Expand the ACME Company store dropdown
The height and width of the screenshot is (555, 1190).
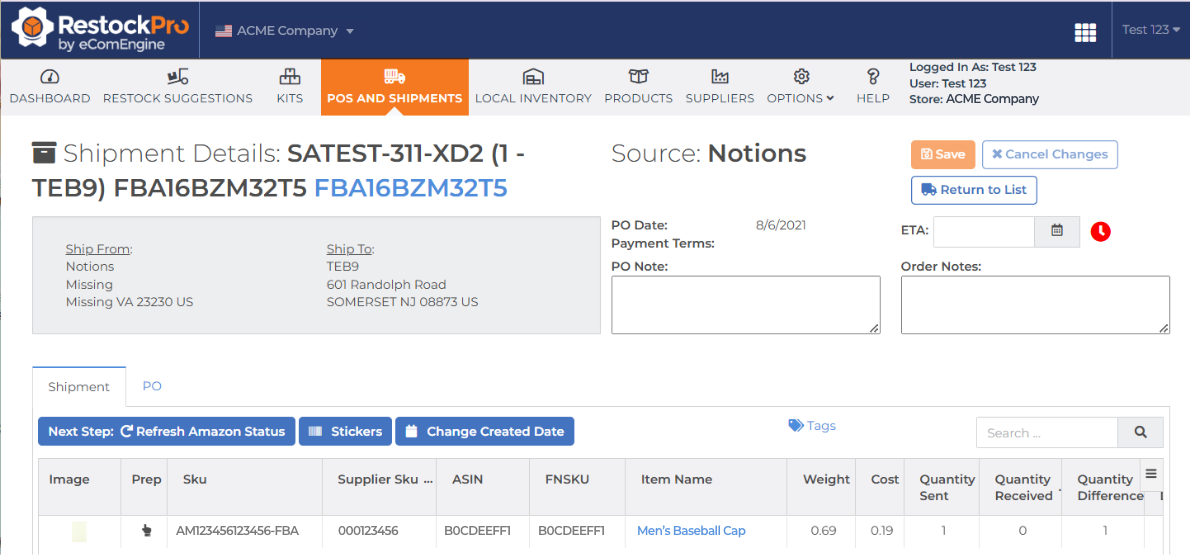pyautogui.click(x=286, y=31)
